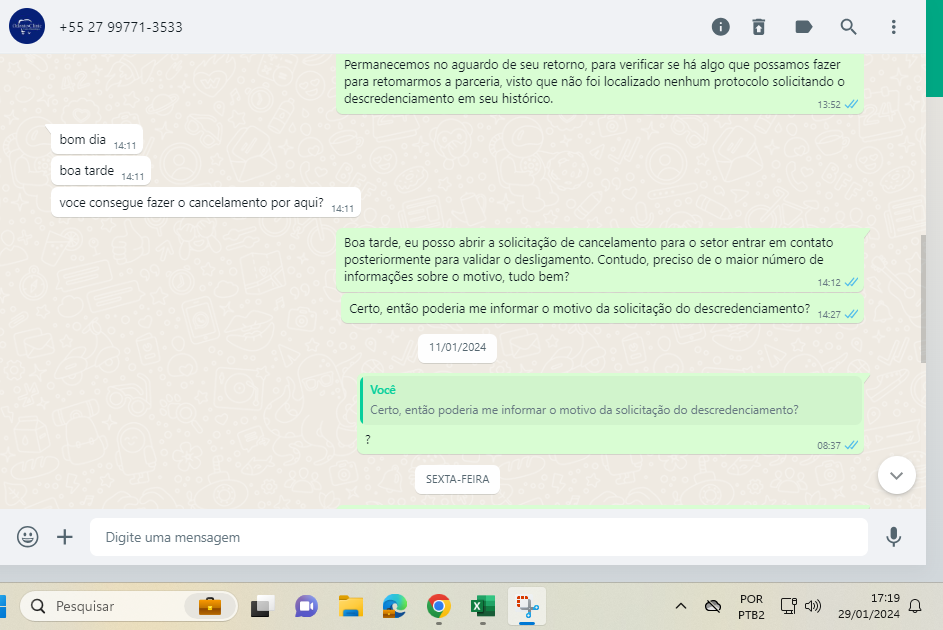Click the chat vertical scrollbar thumb
This screenshot has height=630, width=943.
pos(923,299)
